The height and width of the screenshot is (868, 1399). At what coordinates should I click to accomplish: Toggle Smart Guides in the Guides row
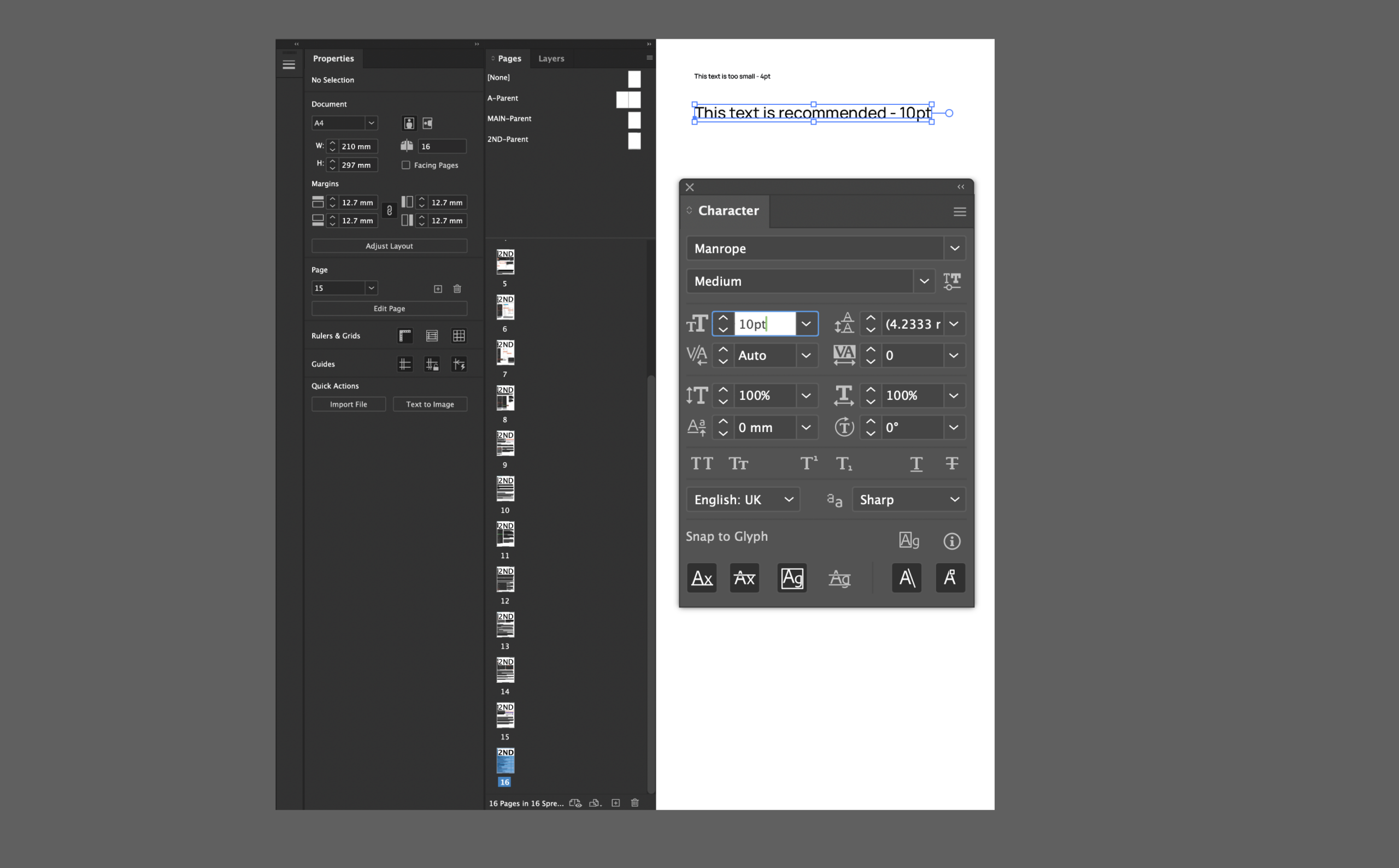[459, 363]
